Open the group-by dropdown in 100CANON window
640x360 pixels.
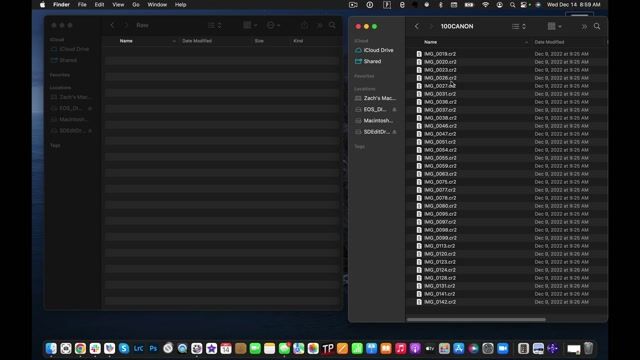point(554,26)
